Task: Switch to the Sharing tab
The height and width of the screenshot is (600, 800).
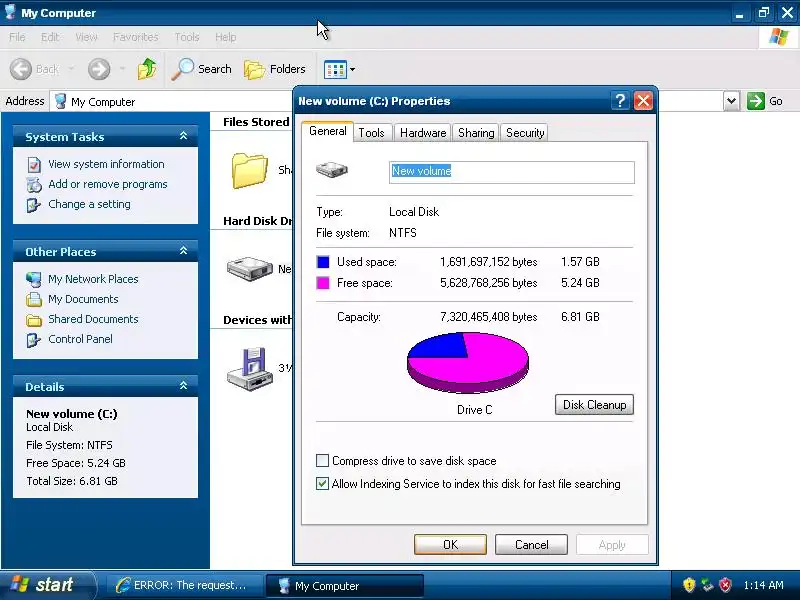Action: pos(476,133)
